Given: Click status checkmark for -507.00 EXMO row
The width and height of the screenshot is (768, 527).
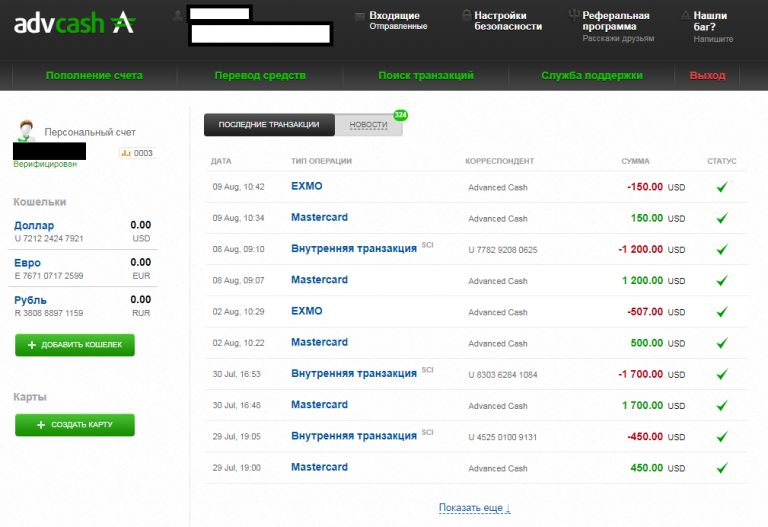Looking at the screenshot, I should pyautogui.click(x=722, y=311).
